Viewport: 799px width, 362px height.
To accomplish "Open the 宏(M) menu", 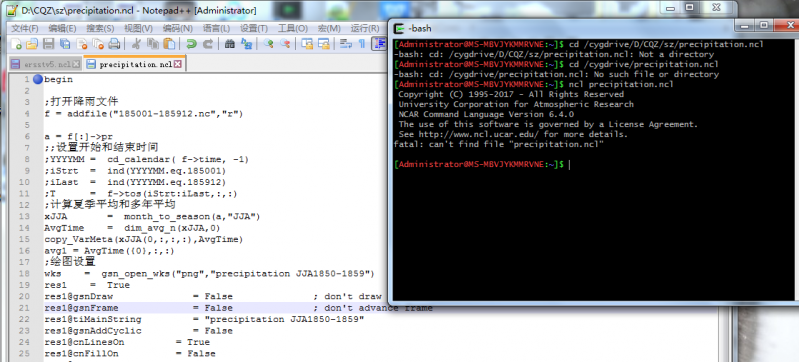I will pos(329,29).
